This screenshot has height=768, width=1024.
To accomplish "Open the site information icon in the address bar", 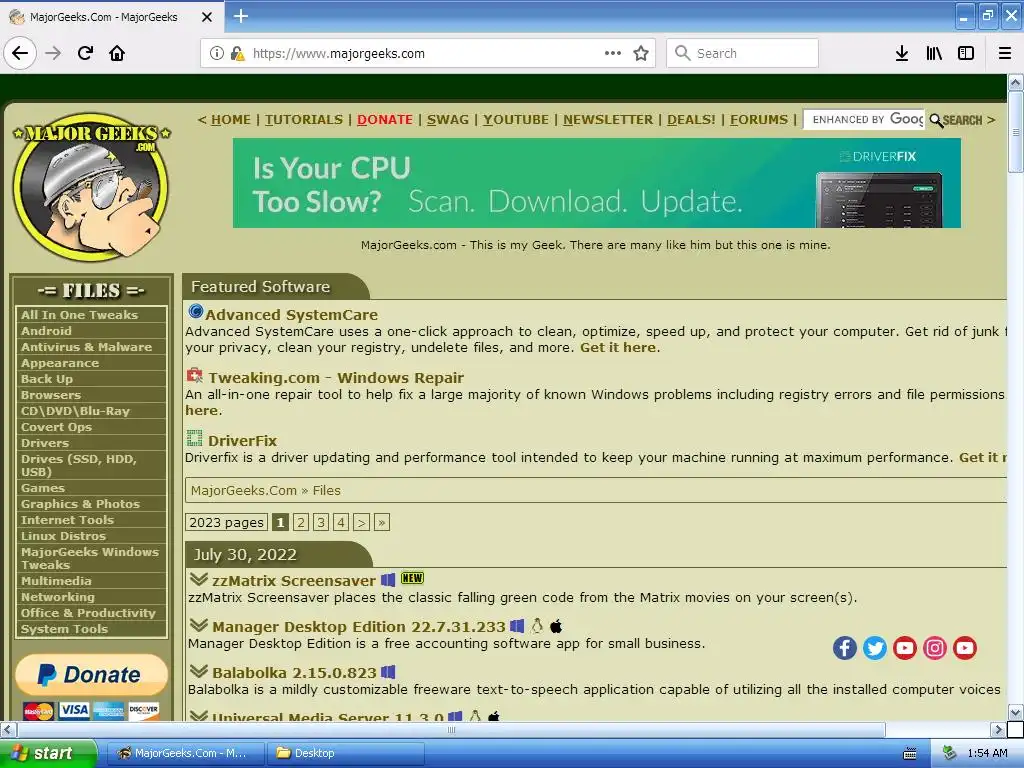I will click(x=216, y=53).
